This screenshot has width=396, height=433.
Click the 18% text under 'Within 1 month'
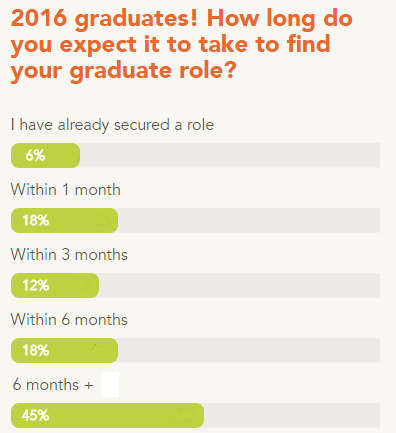(36, 220)
